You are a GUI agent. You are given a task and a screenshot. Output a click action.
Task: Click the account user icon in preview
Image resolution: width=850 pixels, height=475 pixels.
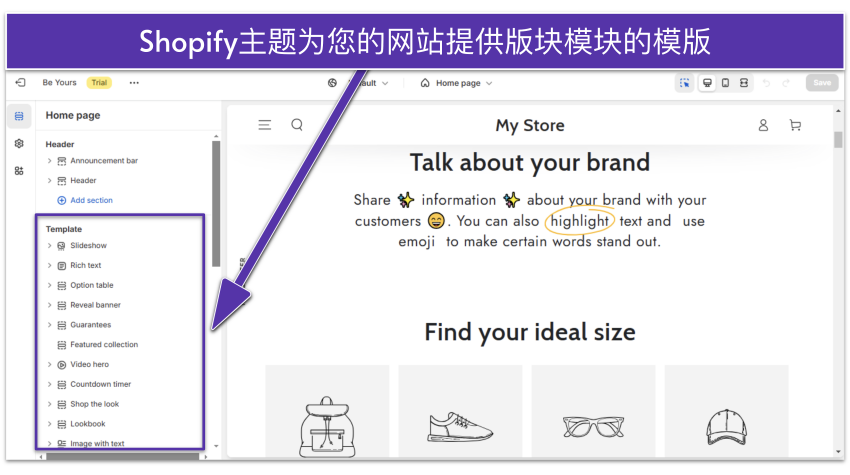tap(763, 125)
